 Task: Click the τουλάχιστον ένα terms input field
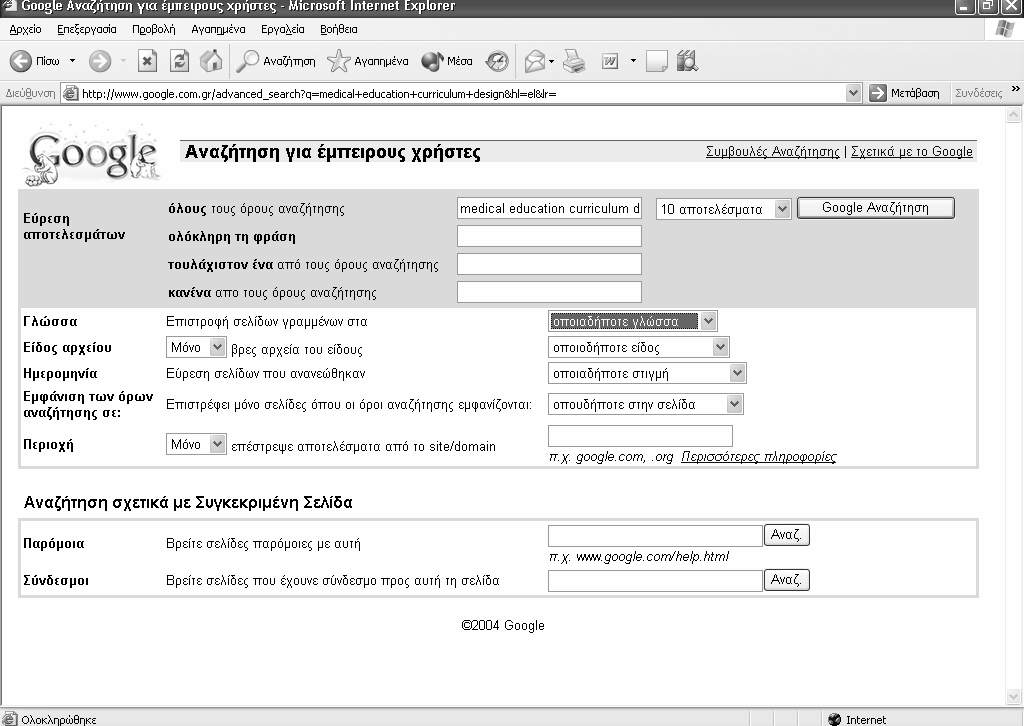click(549, 264)
